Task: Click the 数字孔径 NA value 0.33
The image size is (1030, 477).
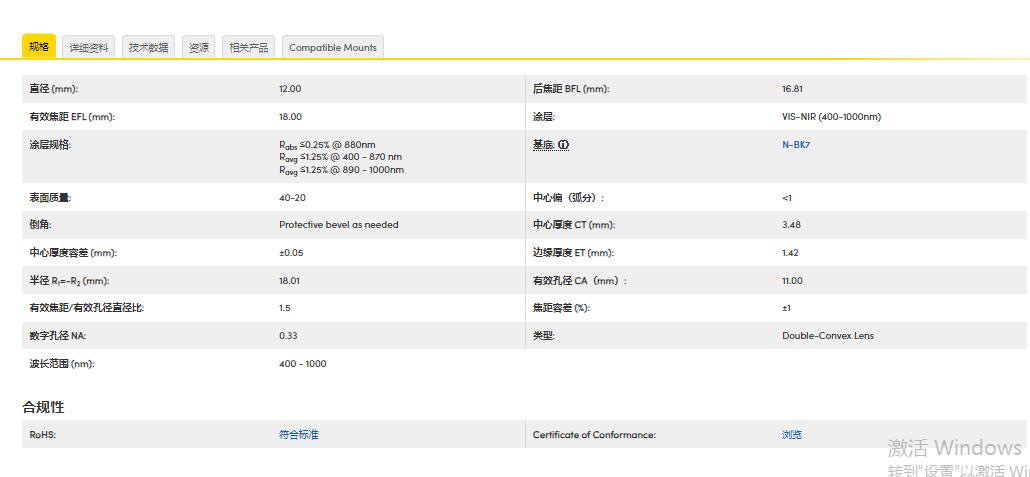Action: coord(288,336)
